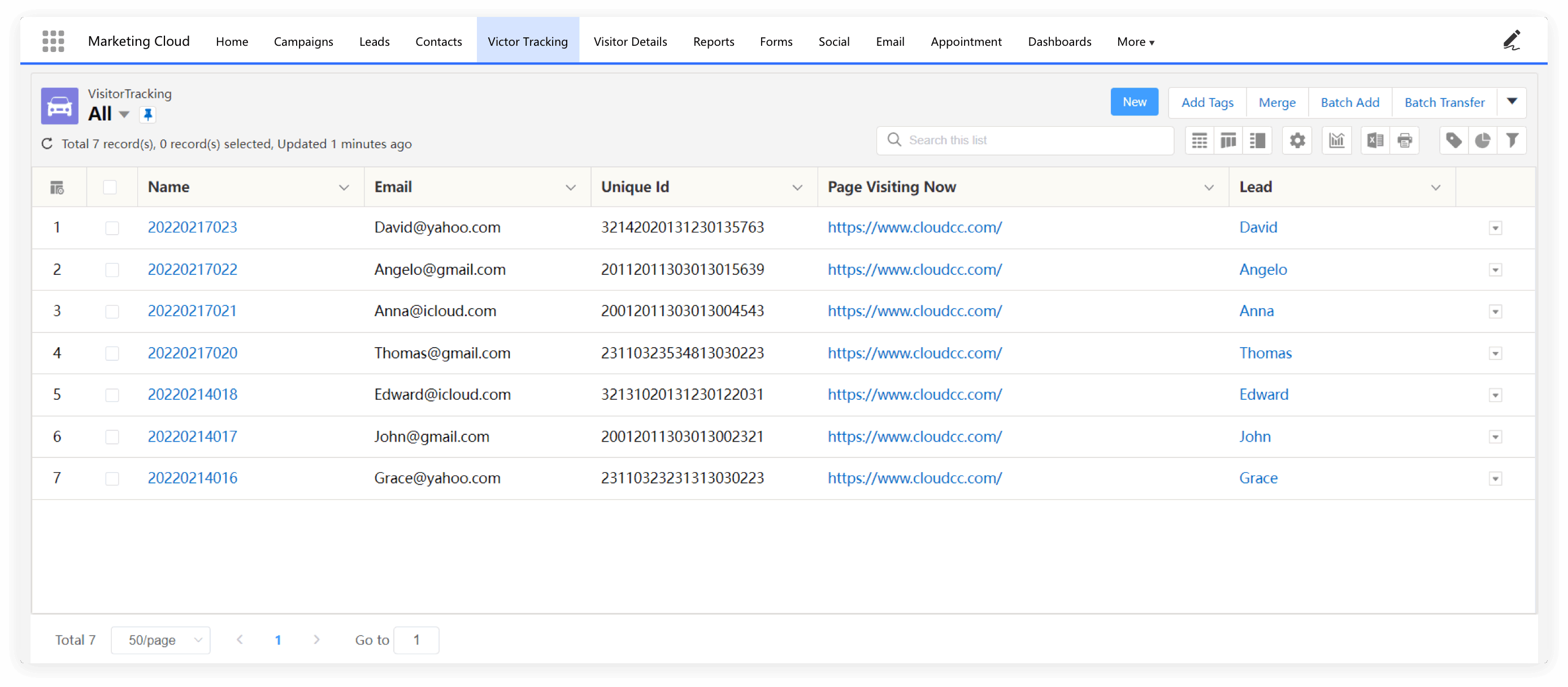Image resolution: width=1568 pixels, height=687 pixels.
Task: Open the app launcher grid
Action: coord(54,41)
